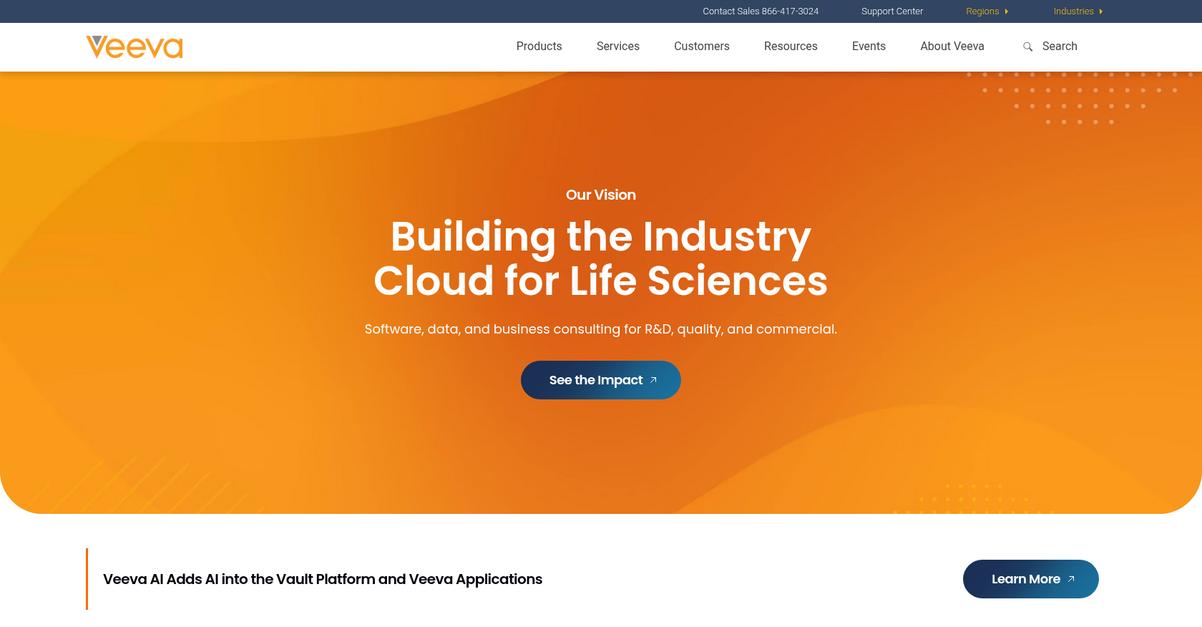Expand the Regions dropdown
This screenshot has height=627, width=1202.
(987, 11)
